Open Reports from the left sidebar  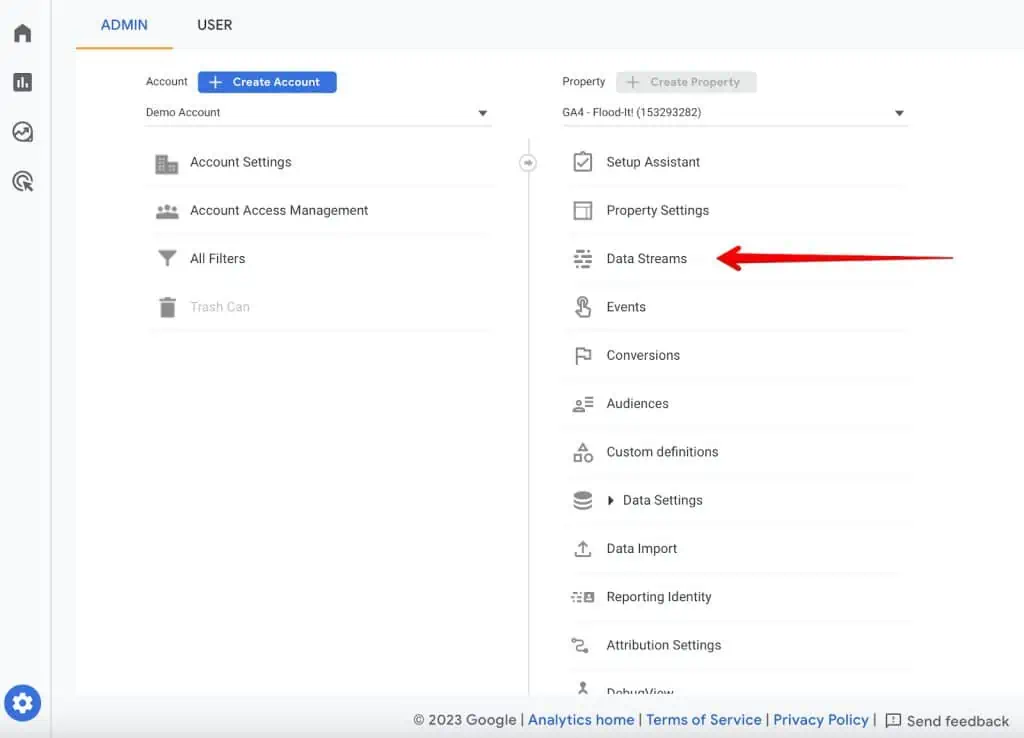[23, 82]
